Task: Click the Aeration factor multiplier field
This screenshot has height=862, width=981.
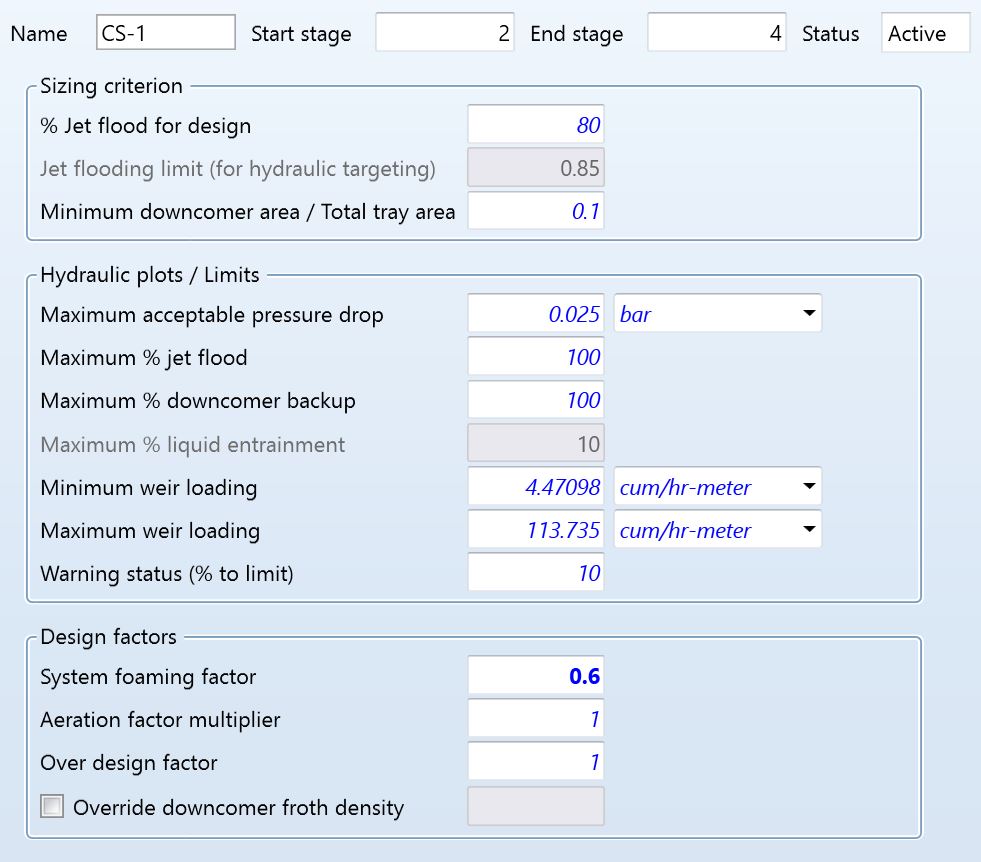Action: (x=536, y=720)
